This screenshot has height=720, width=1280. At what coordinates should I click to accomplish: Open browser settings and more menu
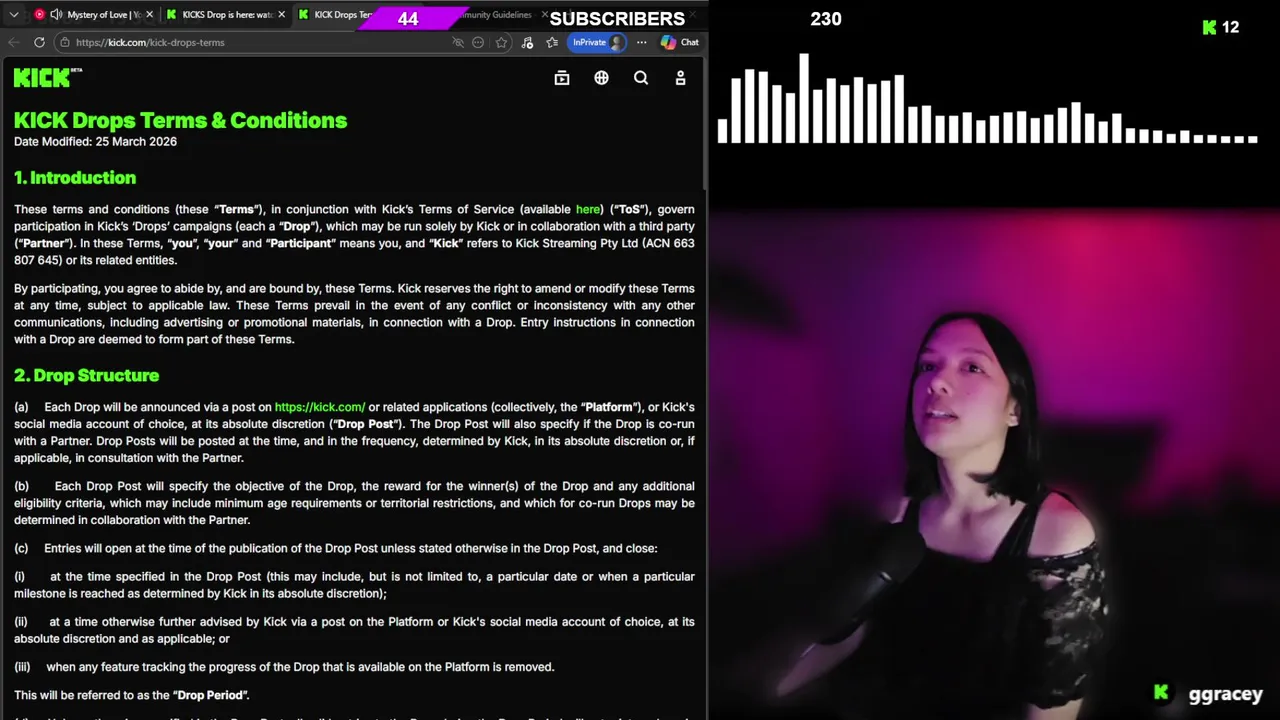tap(641, 42)
